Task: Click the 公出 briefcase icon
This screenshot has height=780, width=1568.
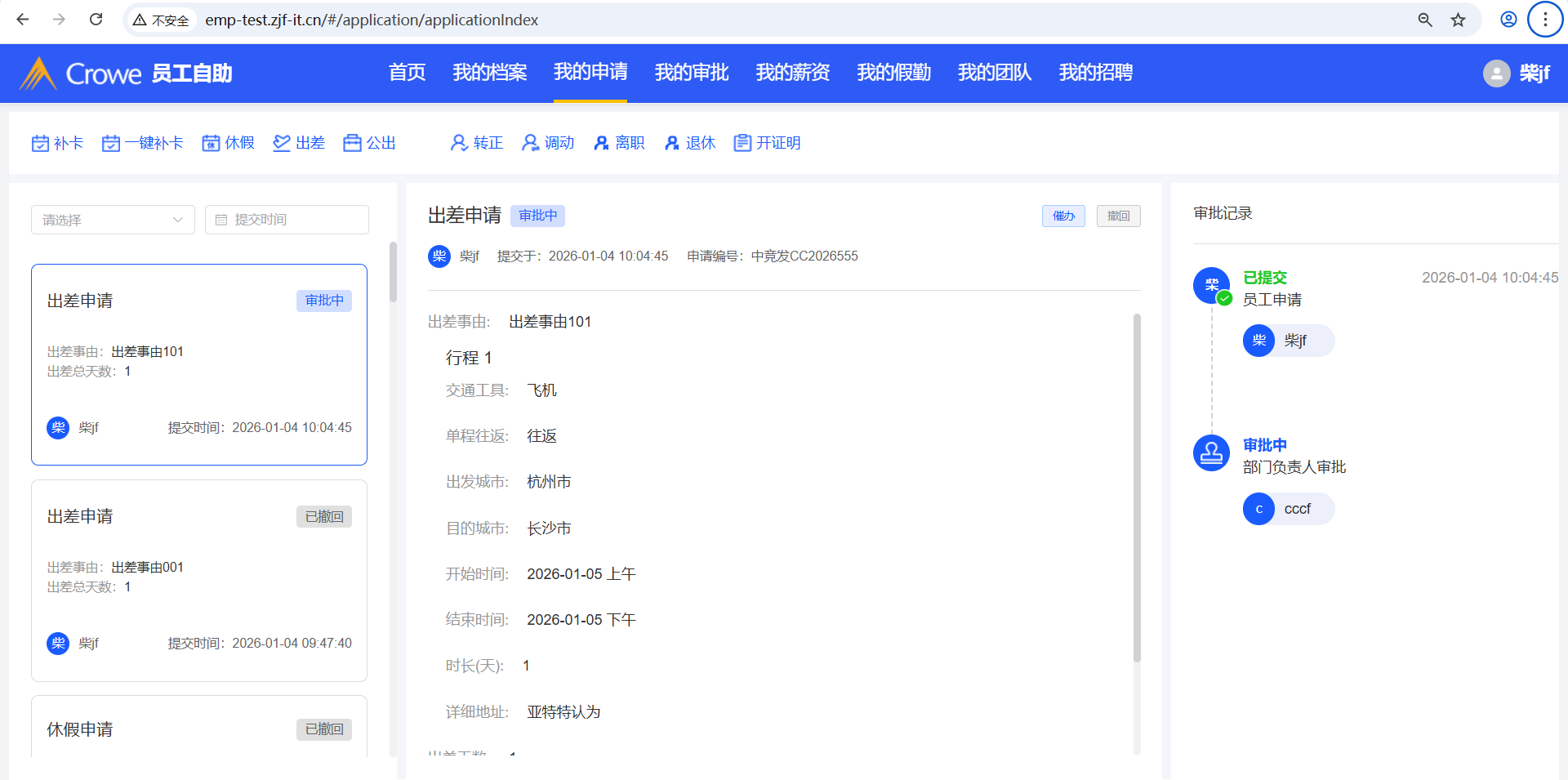Action: pyautogui.click(x=352, y=143)
